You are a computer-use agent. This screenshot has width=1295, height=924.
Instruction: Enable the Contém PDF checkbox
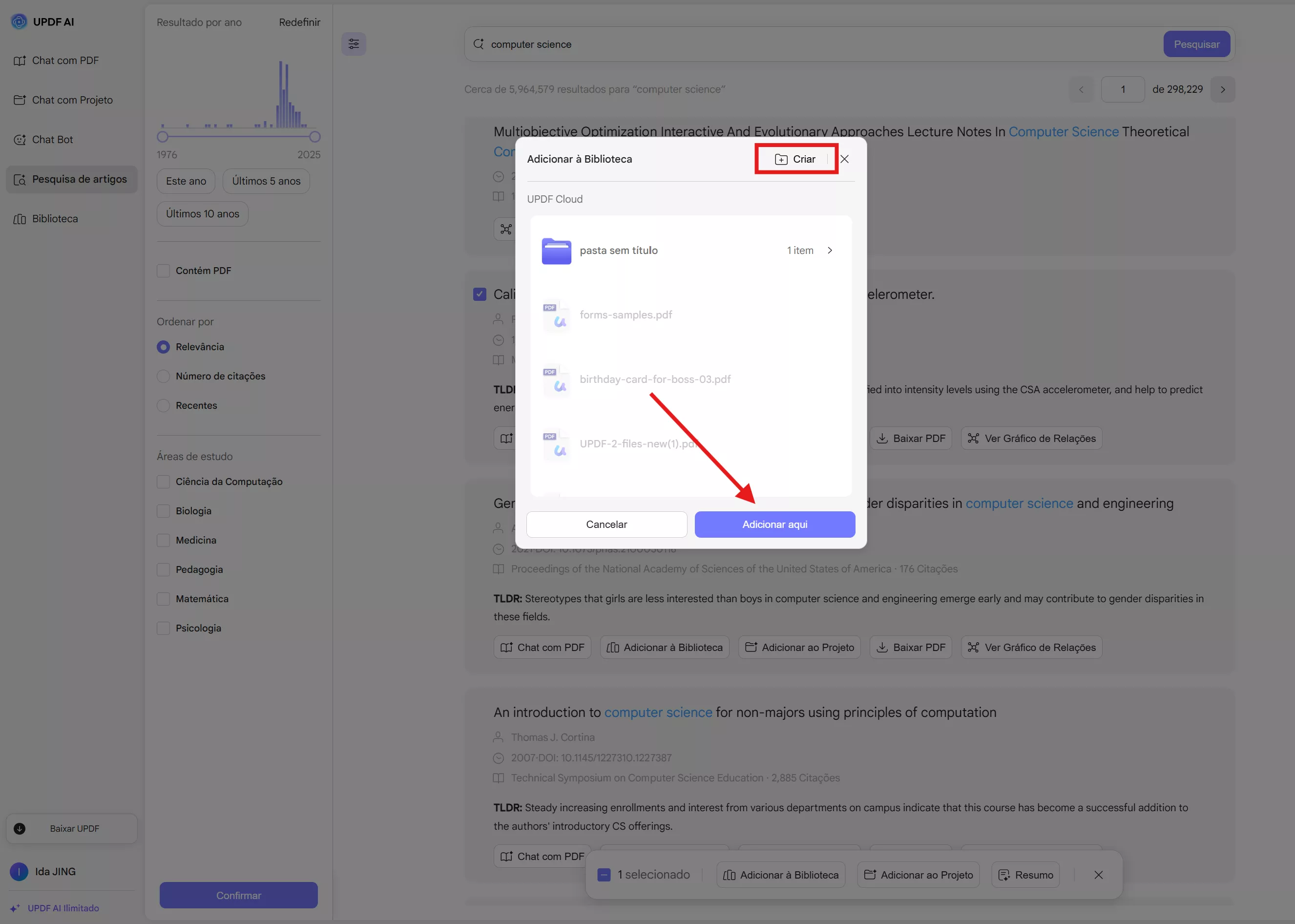[x=163, y=271]
